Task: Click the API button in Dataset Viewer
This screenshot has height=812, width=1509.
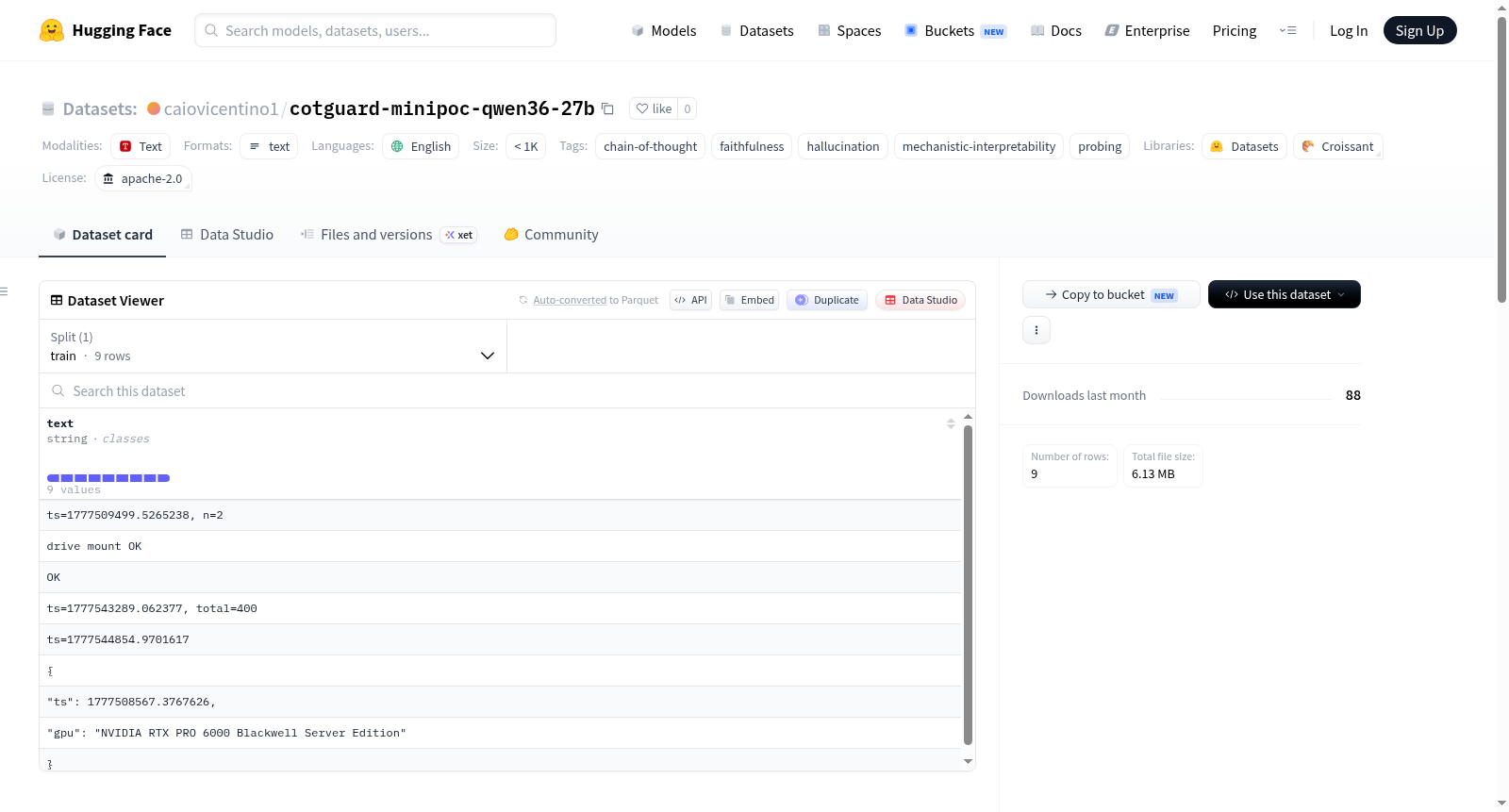Action: 690,300
